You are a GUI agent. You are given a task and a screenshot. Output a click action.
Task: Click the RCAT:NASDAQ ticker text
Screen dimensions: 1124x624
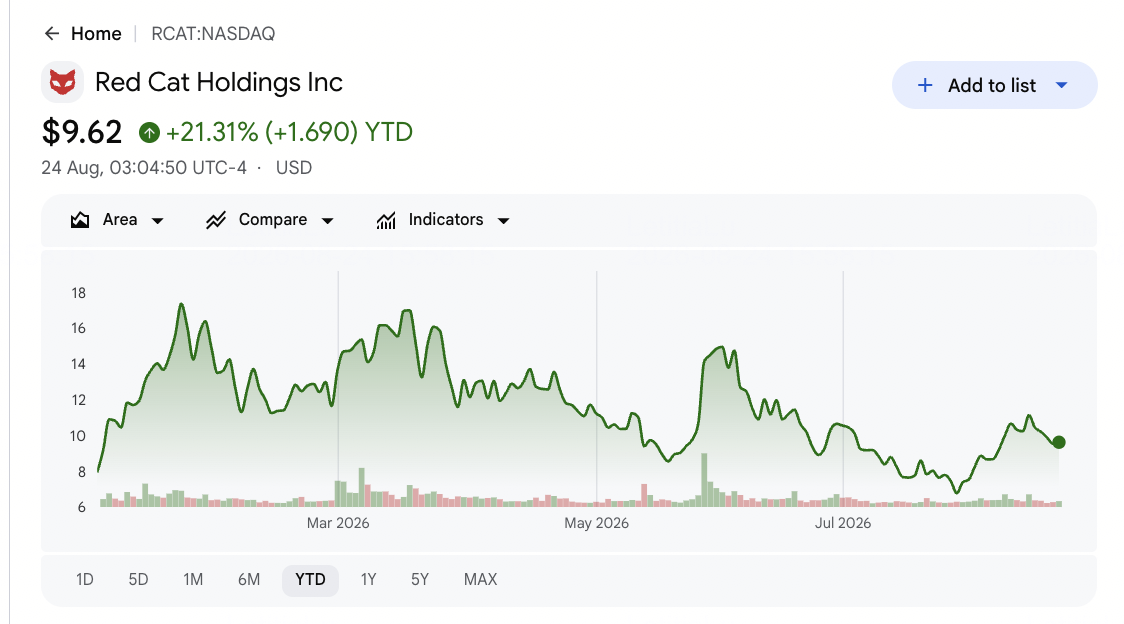pos(213,34)
